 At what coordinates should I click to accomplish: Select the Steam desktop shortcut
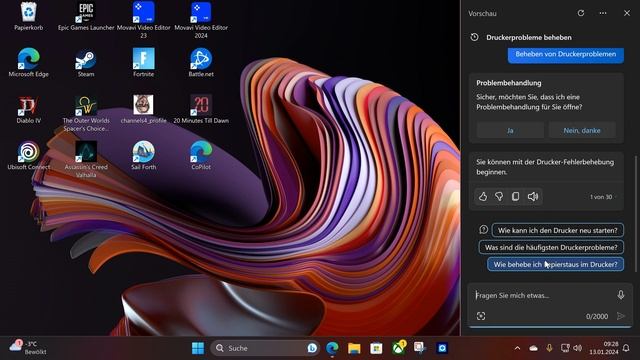pos(86,62)
